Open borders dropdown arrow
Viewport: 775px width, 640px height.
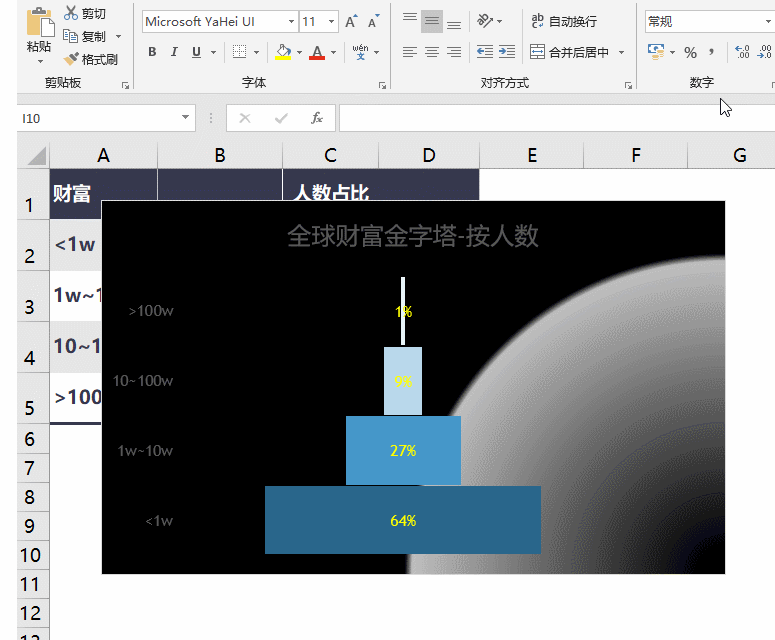pos(256,52)
